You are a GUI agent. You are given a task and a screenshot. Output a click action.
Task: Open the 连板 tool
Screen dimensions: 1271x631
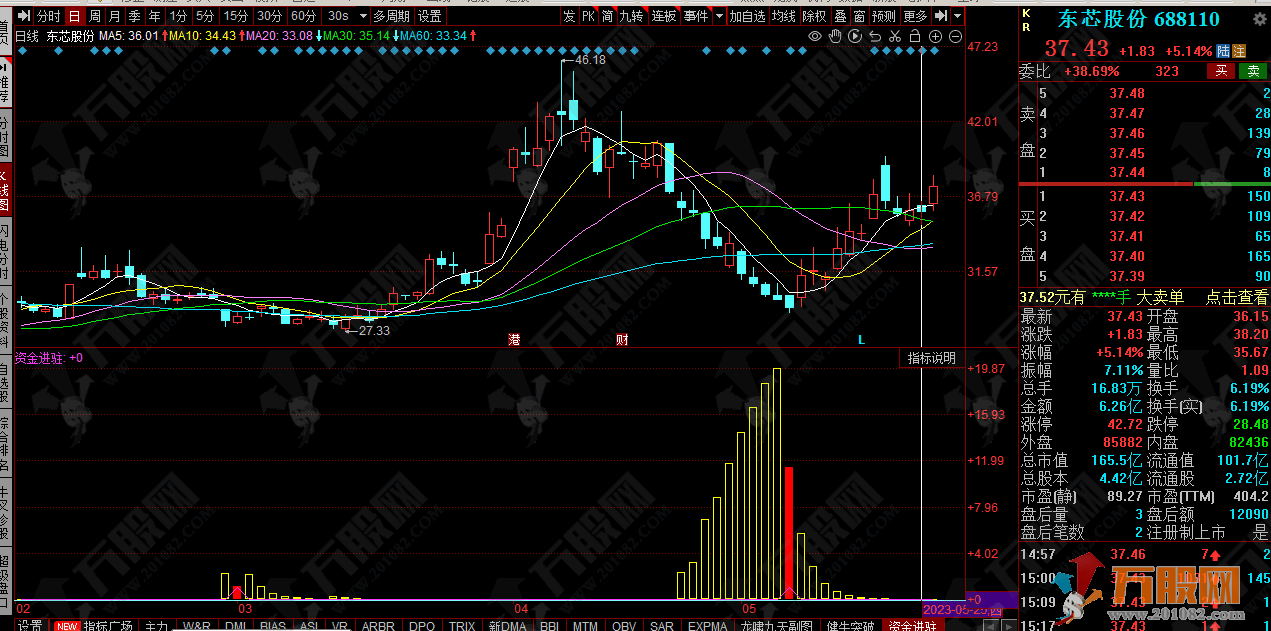pyautogui.click(x=663, y=16)
